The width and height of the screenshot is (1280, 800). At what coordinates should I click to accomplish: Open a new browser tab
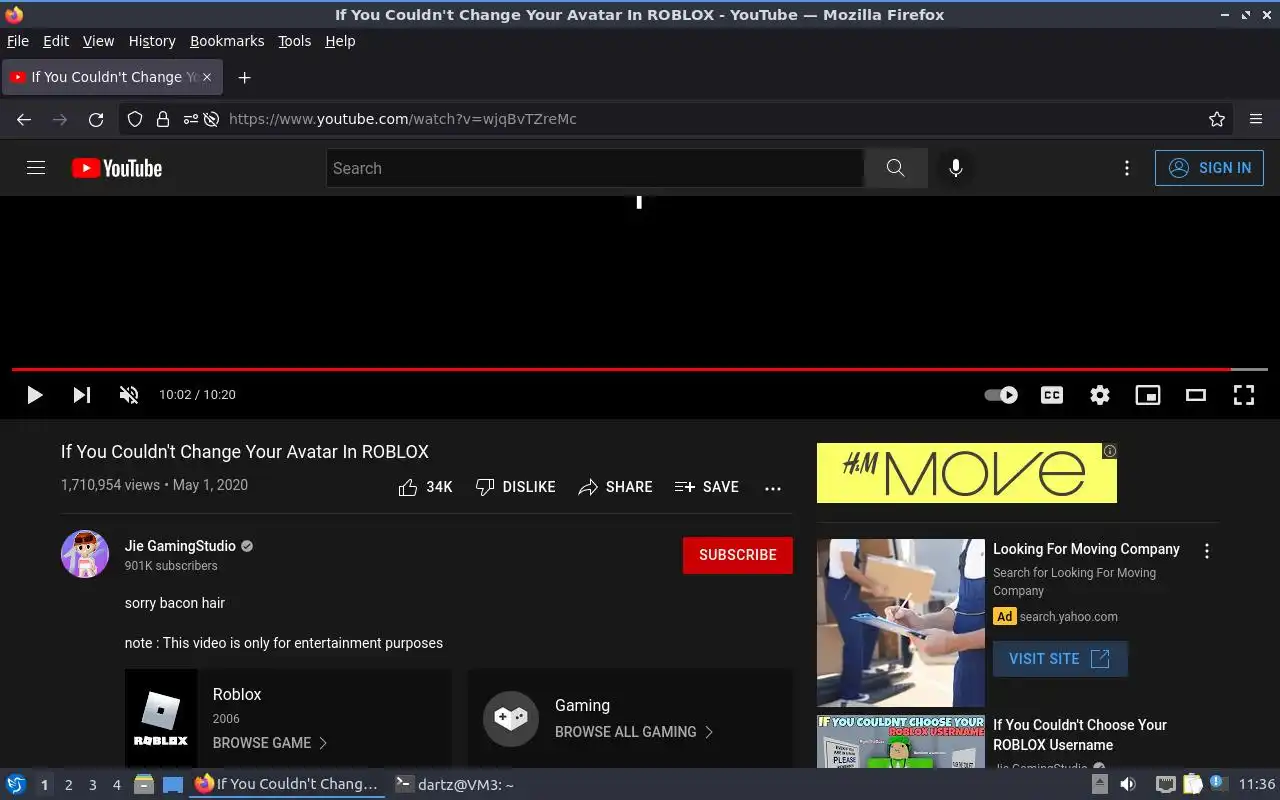tap(244, 77)
